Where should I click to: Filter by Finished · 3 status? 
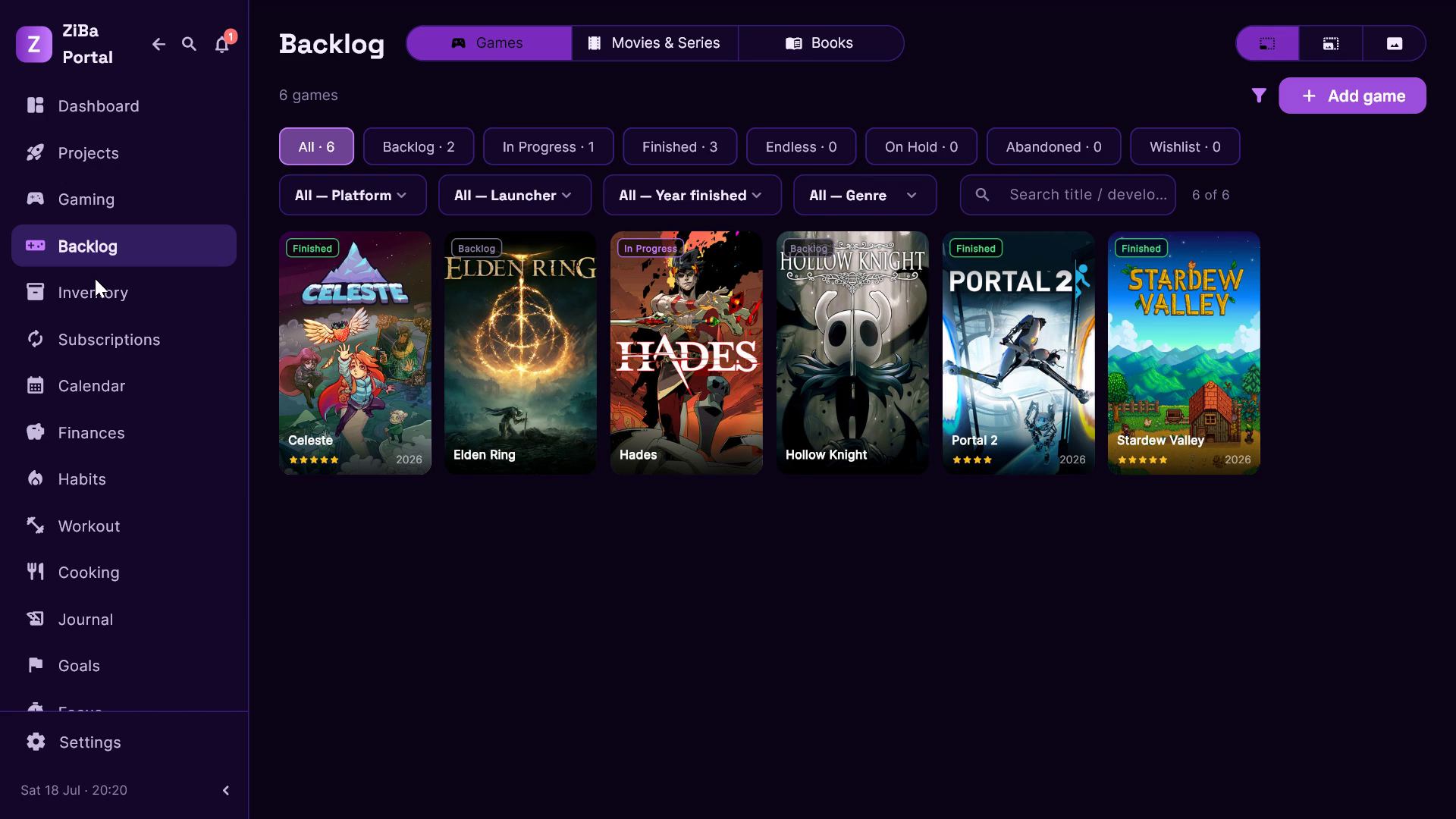point(679,146)
